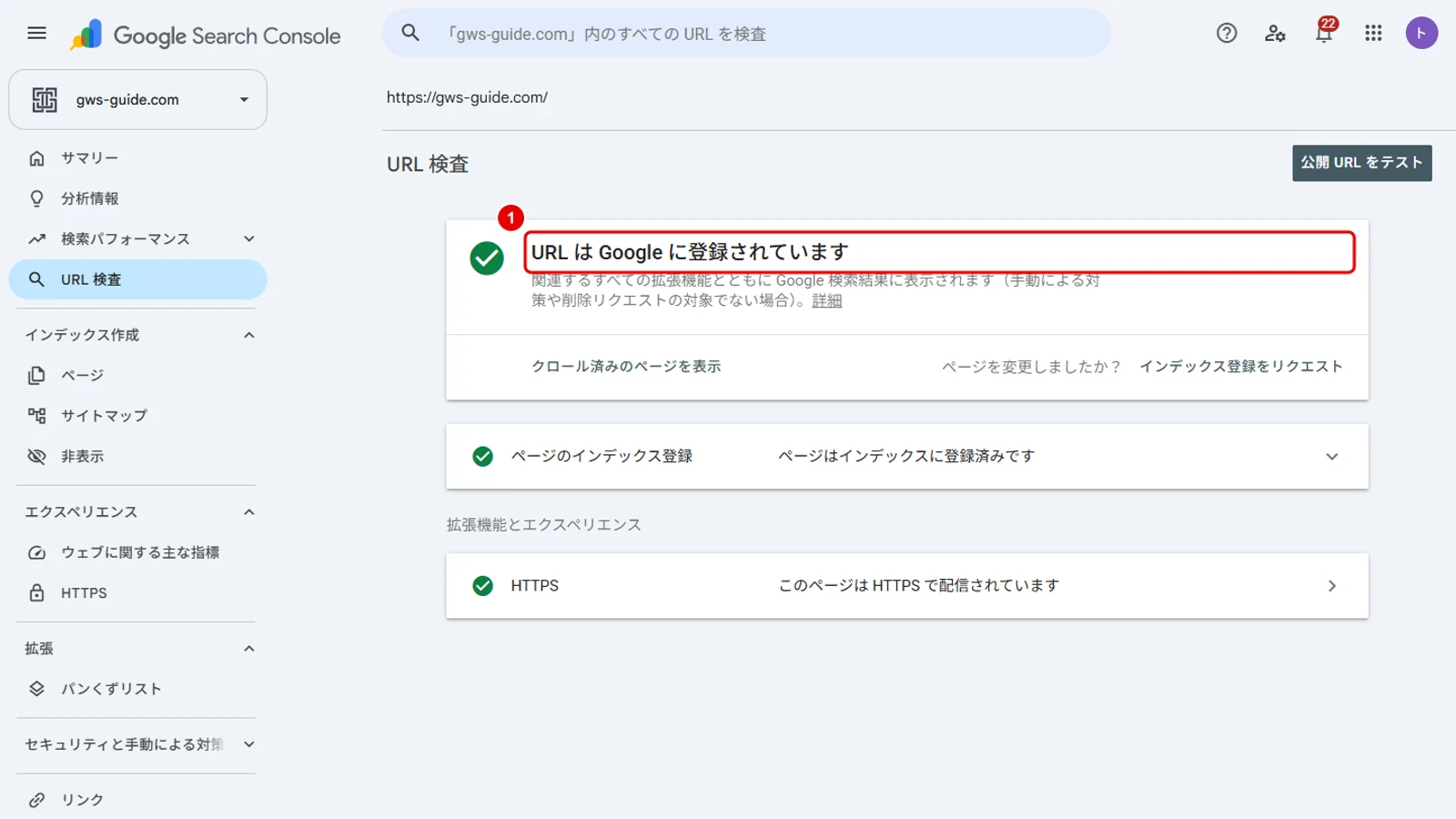
Task: Select URL 検査 in sidebar
Action: (x=137, y=279)
